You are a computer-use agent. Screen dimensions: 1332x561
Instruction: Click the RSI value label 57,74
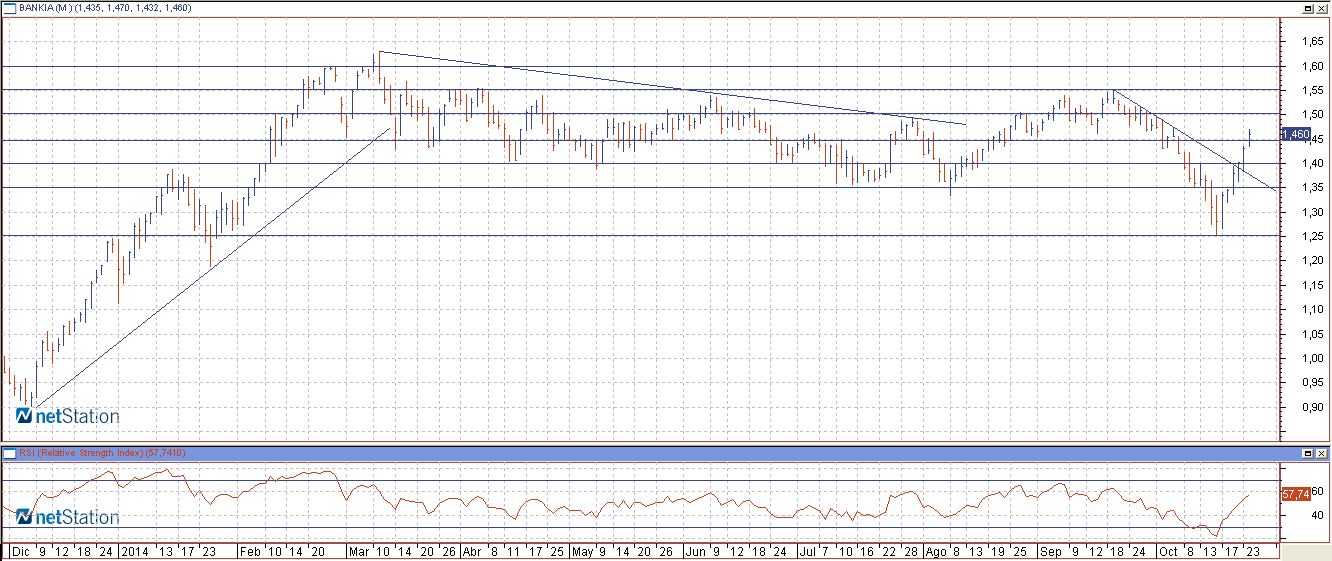tap(1295, 494)
